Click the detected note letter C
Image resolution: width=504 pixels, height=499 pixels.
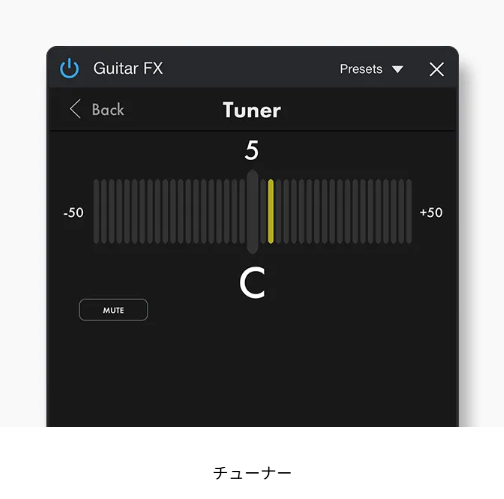click(252, 282)
